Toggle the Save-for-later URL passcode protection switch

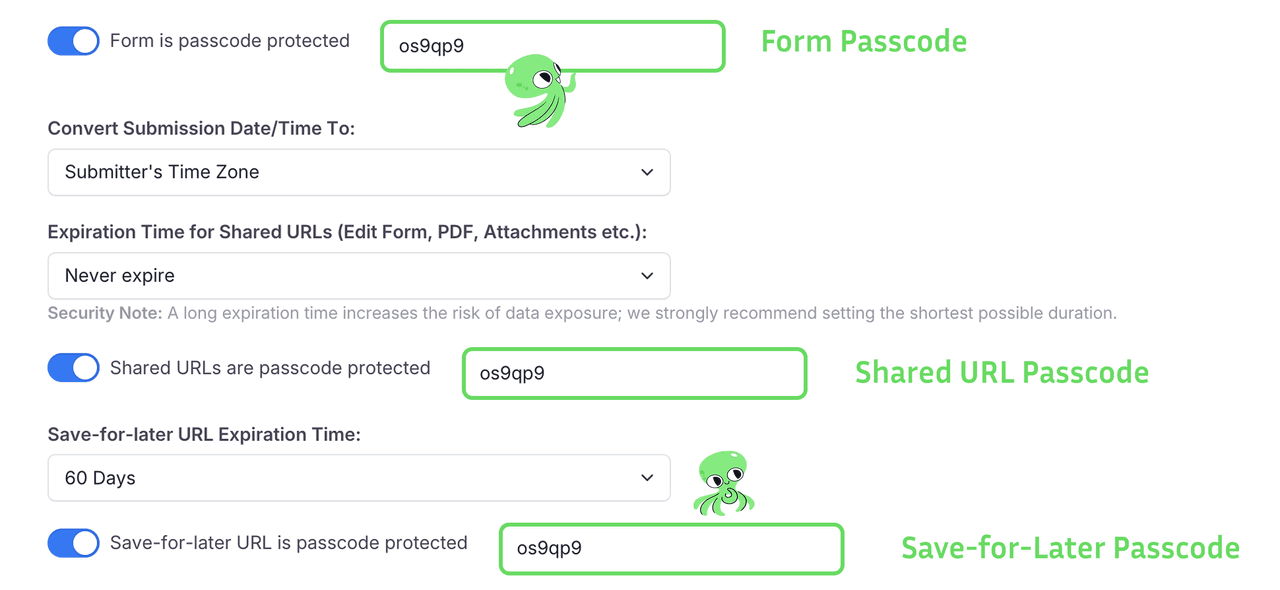tap(74, 543)
